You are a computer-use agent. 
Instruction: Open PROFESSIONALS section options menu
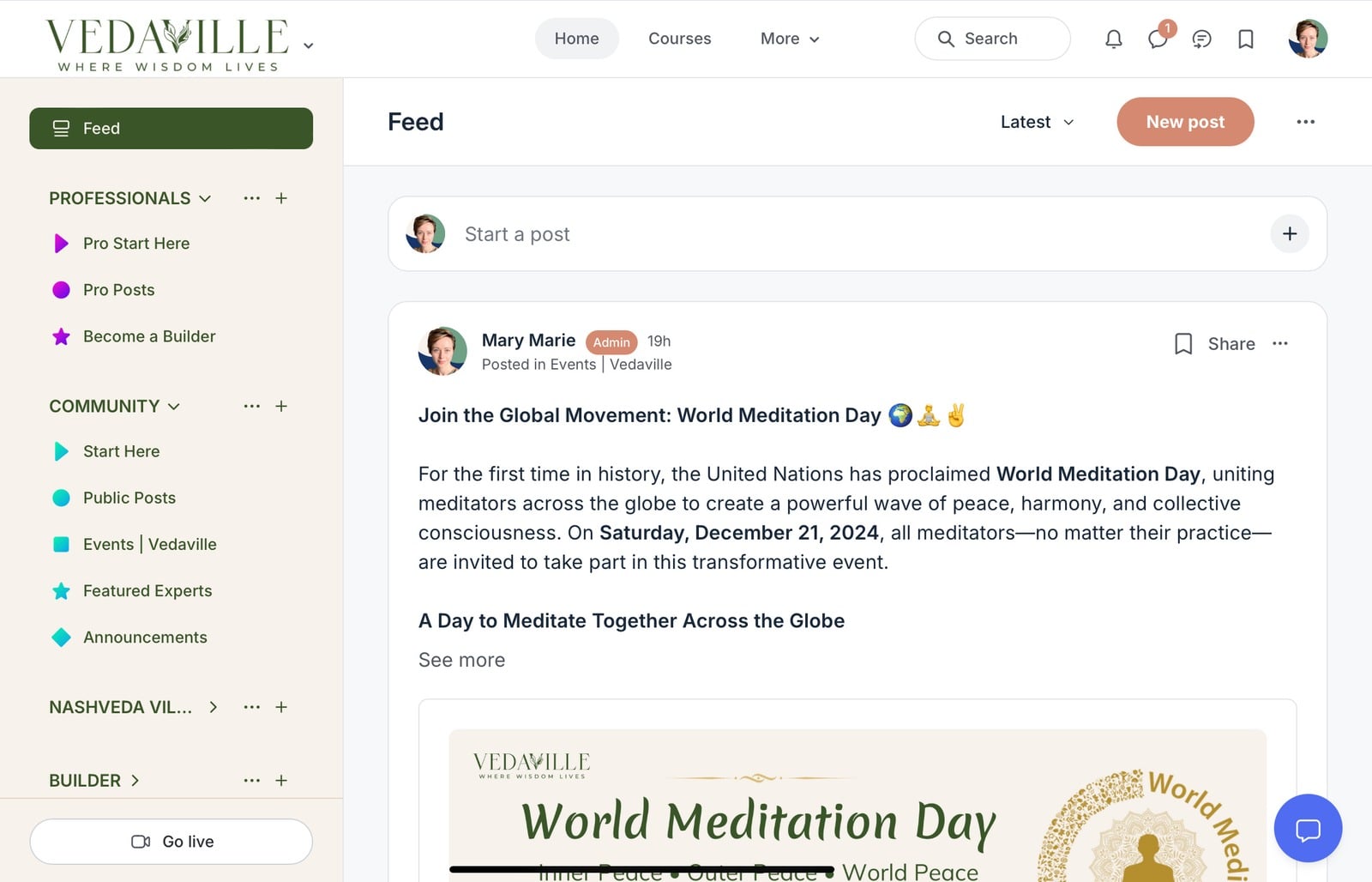(251, 198)
